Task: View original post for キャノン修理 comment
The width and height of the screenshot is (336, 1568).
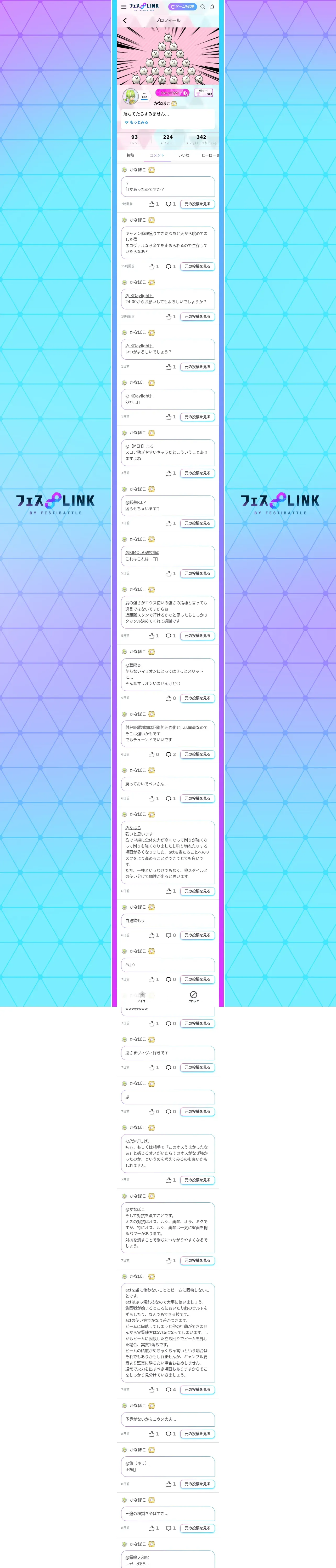Action: click(198, 267)
